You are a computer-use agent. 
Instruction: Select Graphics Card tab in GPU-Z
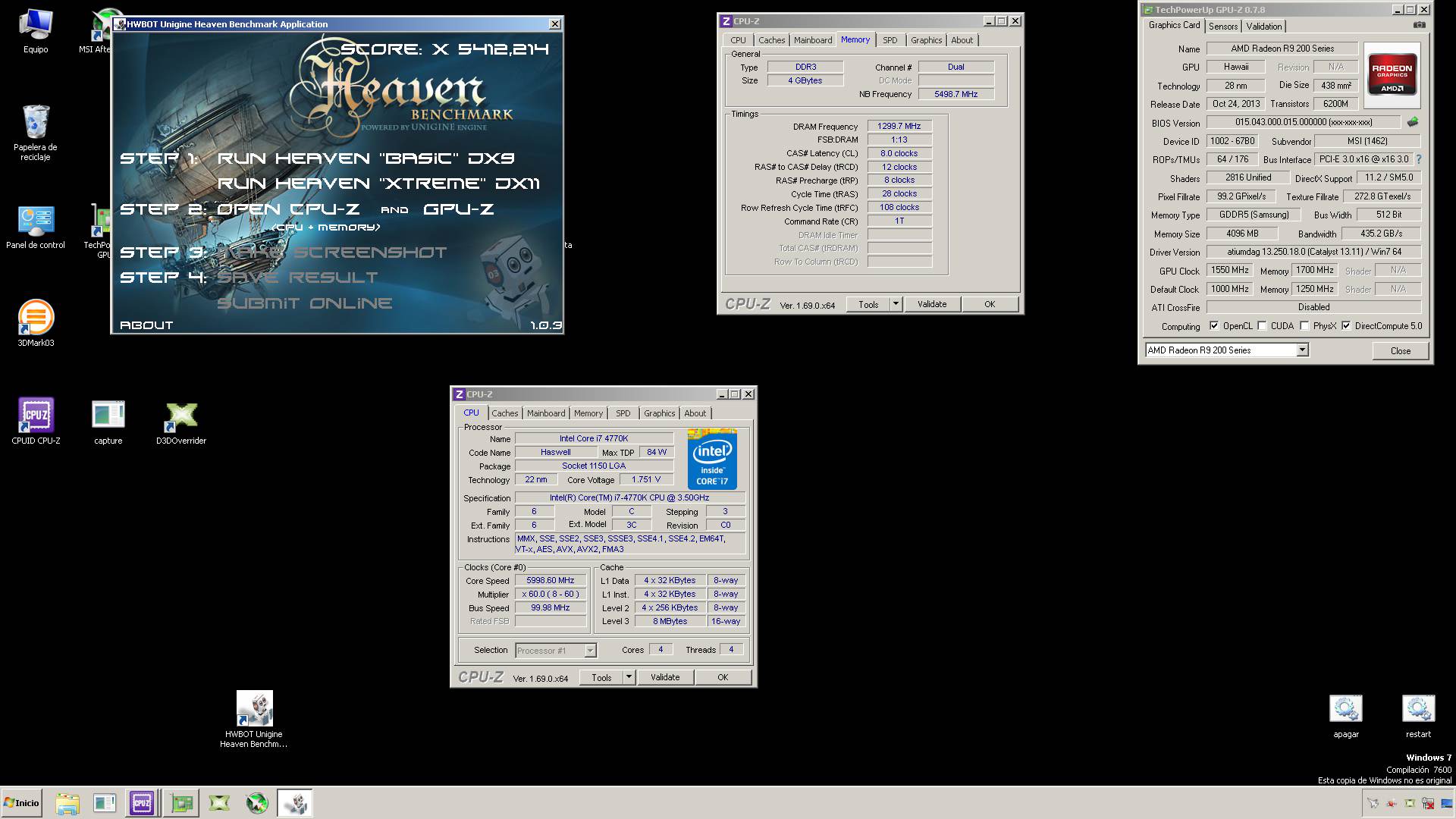[1174, 25]
